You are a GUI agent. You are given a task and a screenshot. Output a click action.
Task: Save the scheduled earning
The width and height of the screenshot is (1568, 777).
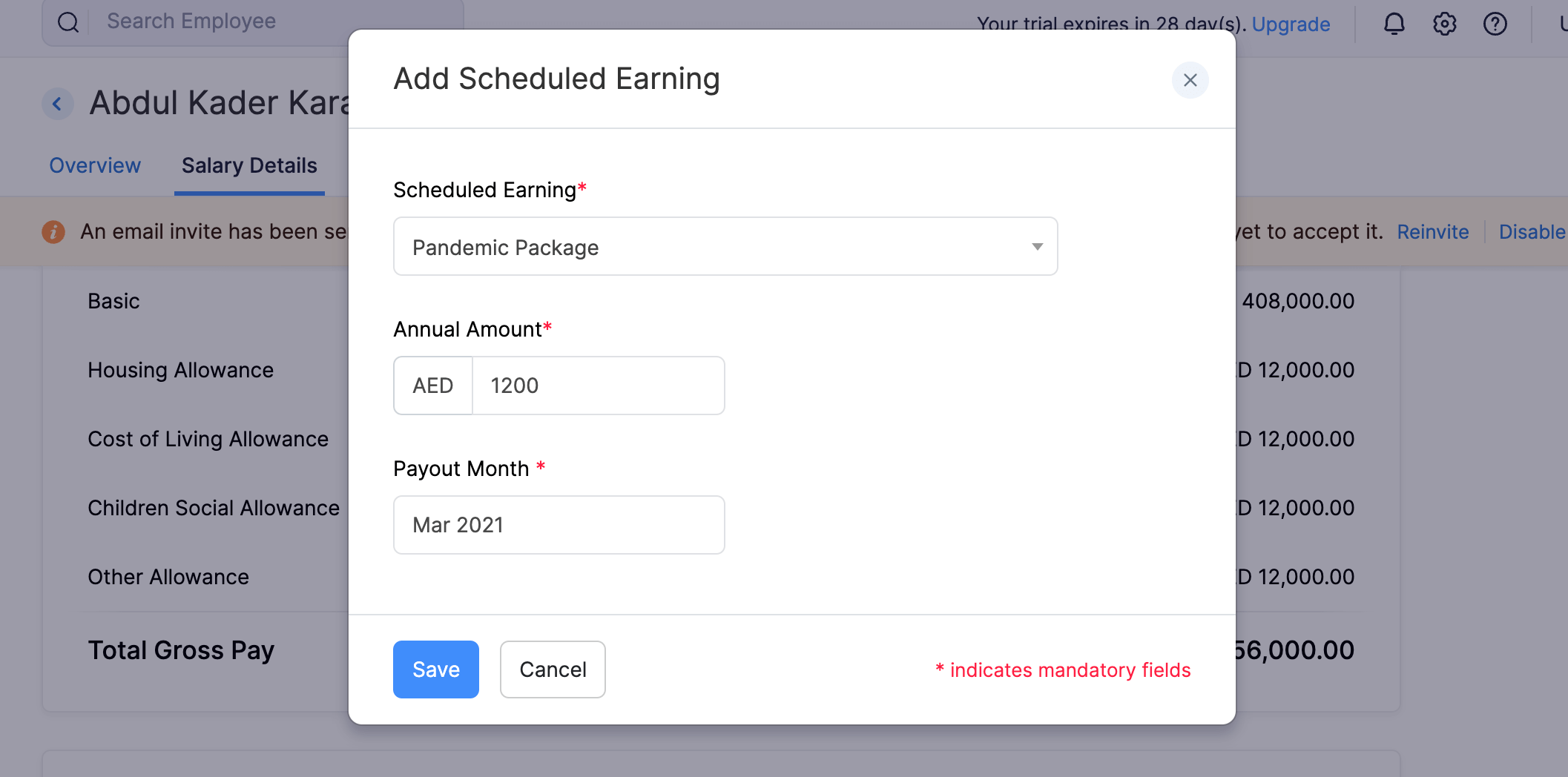click(x=435, y=669)
